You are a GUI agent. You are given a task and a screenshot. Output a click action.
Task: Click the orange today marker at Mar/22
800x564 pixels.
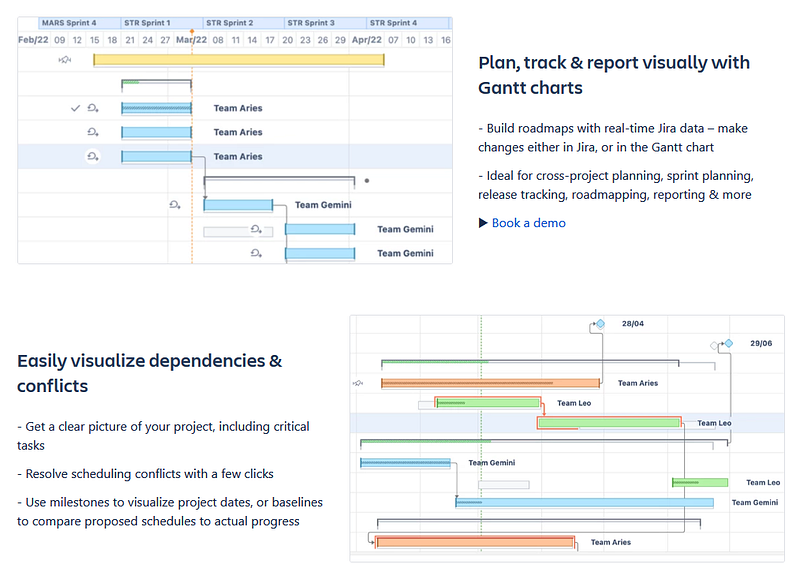click(192, 32)
